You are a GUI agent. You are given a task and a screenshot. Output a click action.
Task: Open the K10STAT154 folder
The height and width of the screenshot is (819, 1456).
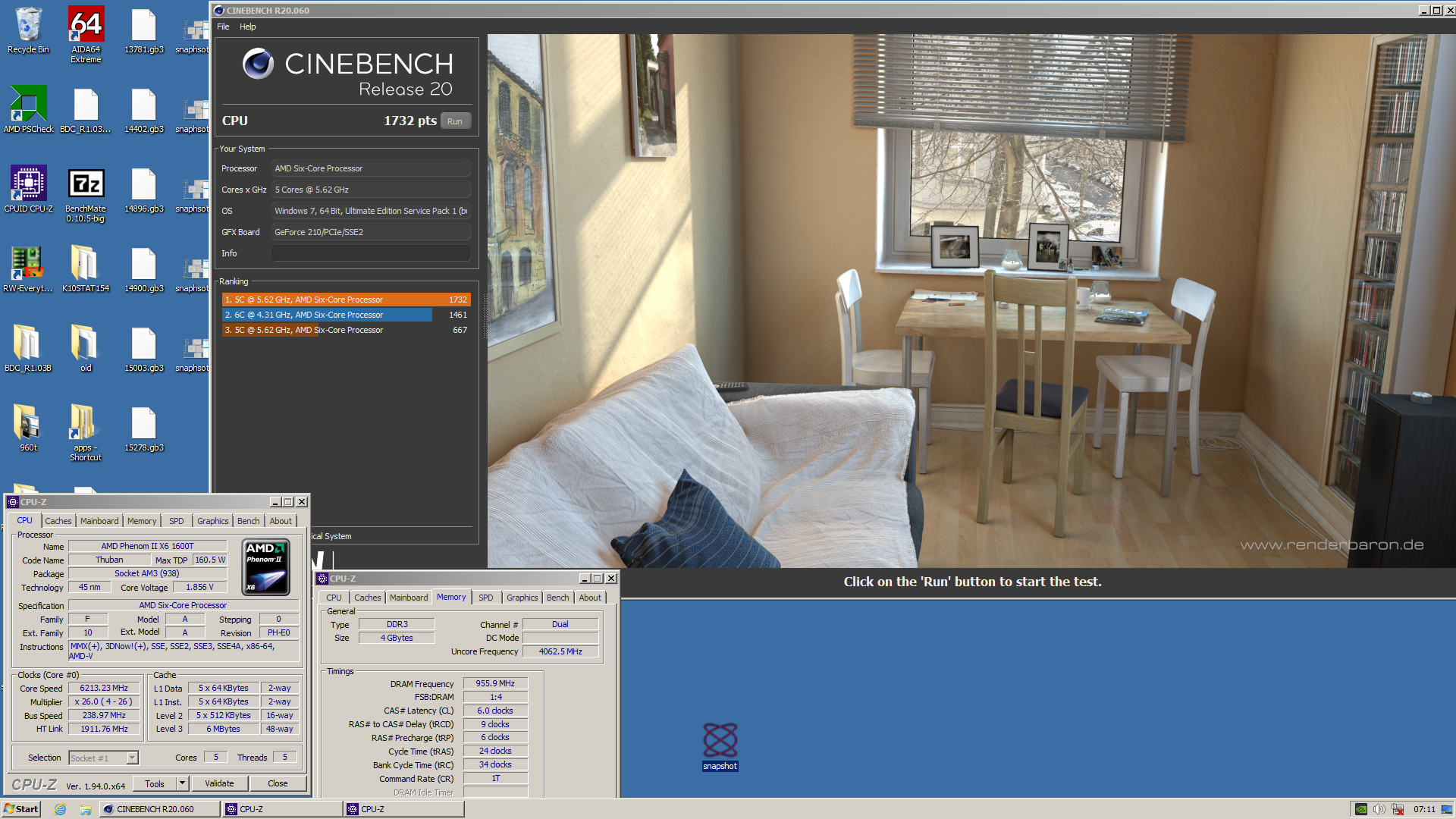pyautogui.click(x=86, y=269)
